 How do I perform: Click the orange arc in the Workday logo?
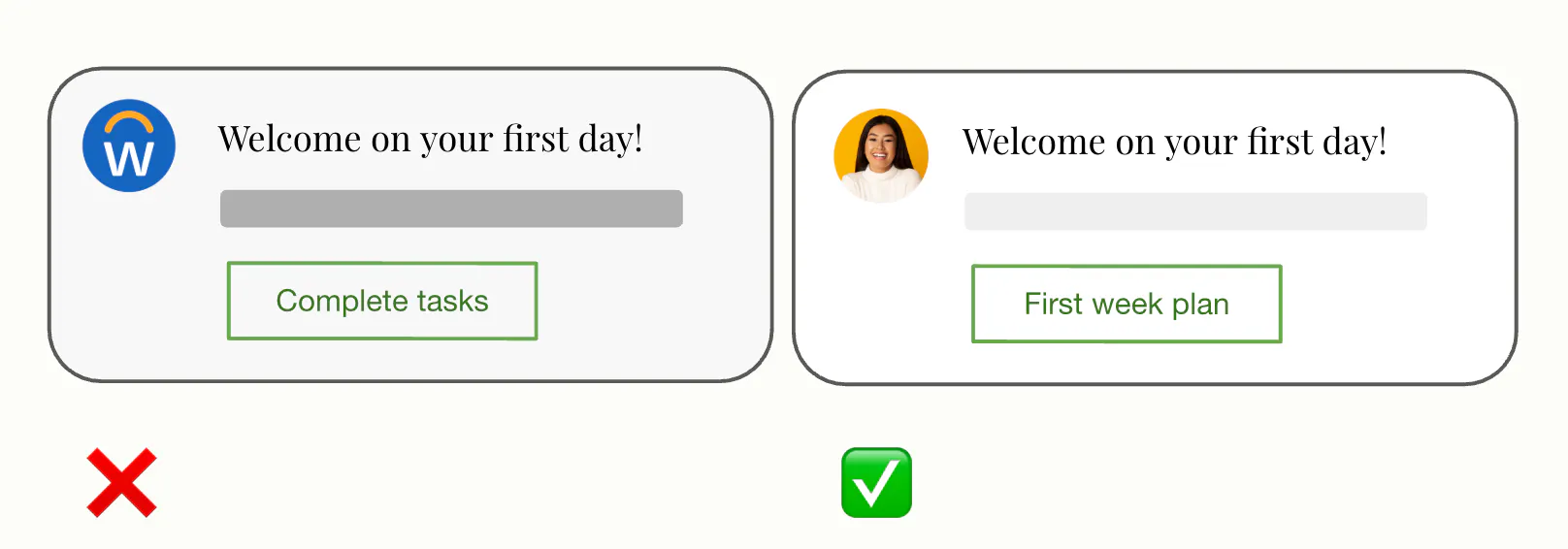(129, 122)
